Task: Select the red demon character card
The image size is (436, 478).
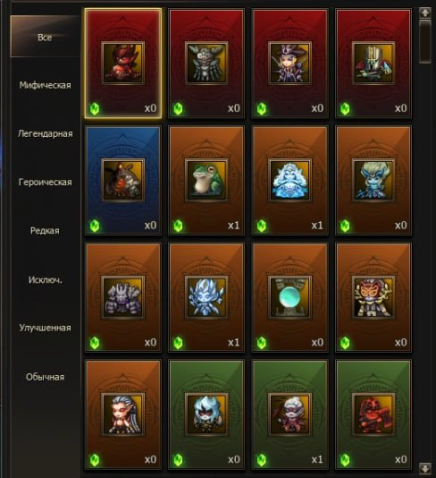Action: pos(123,63)
